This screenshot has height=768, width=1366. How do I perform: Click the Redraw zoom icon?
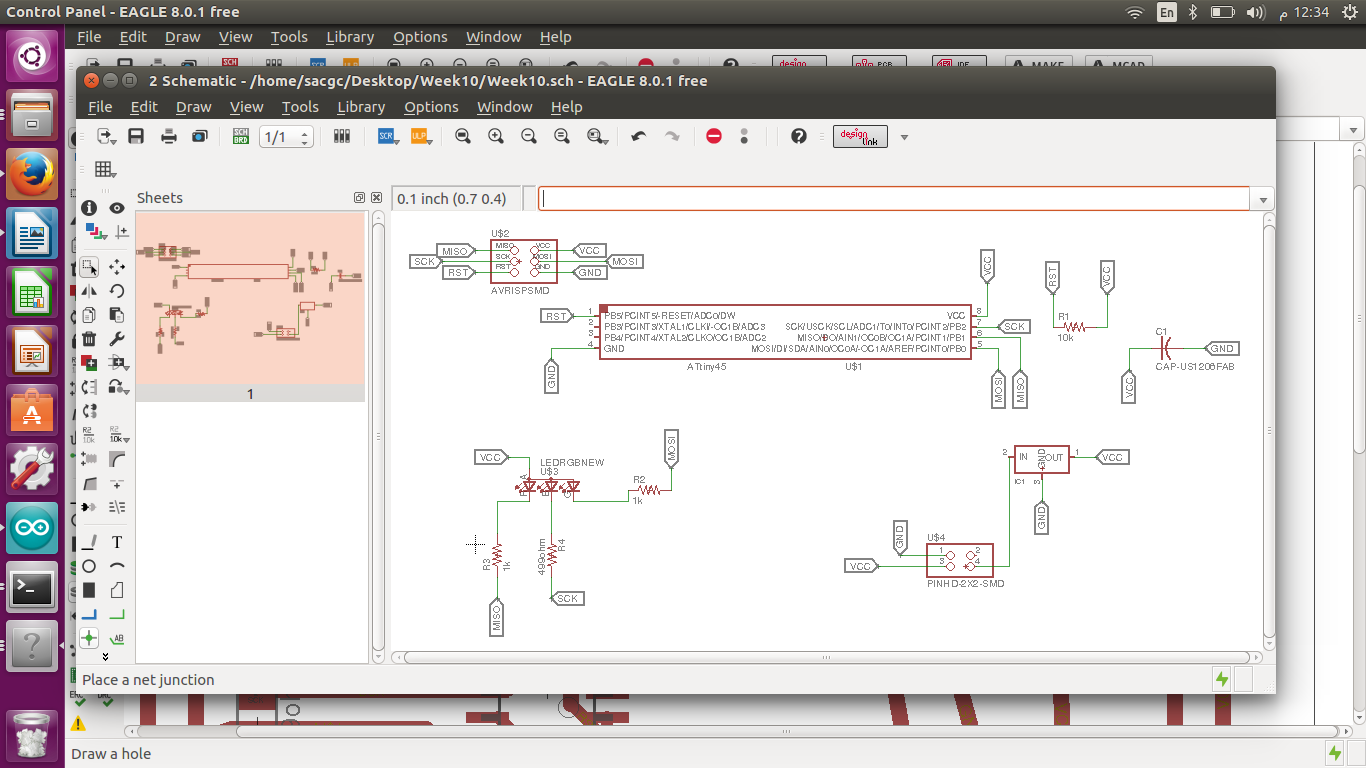click(562, 136)
